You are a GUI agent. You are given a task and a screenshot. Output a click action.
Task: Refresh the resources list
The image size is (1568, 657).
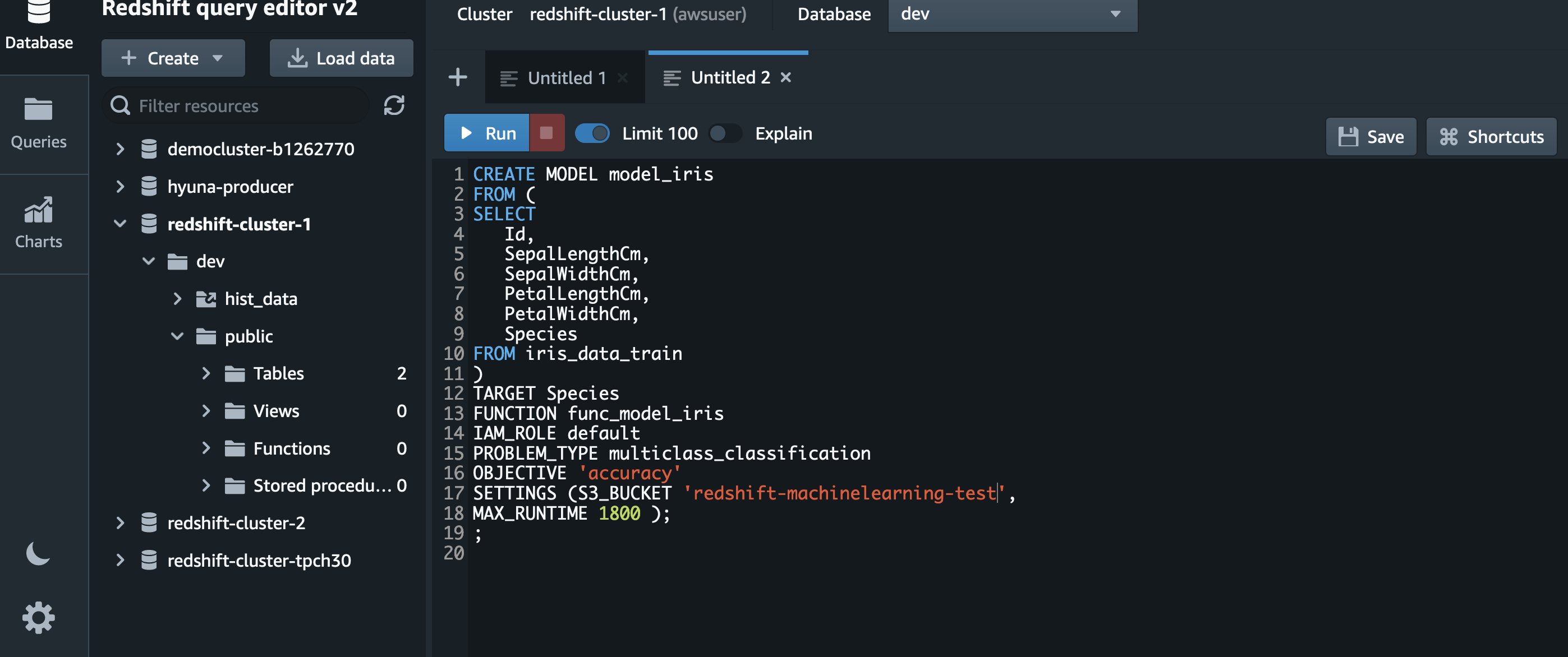pyautogui.click(x=394, y=105)
